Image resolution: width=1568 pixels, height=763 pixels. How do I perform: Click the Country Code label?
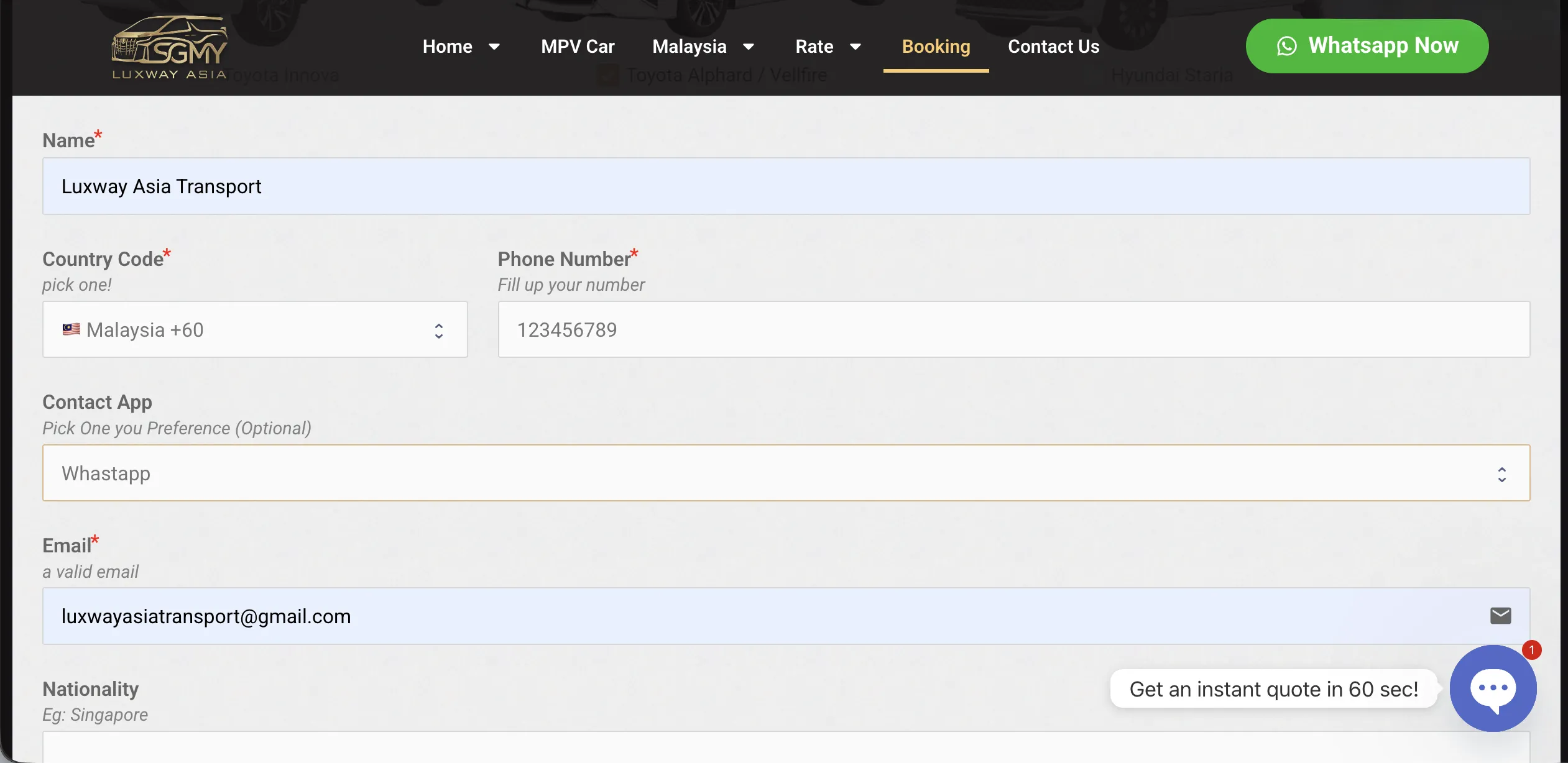pyautogui.click(x=103, y=259)
